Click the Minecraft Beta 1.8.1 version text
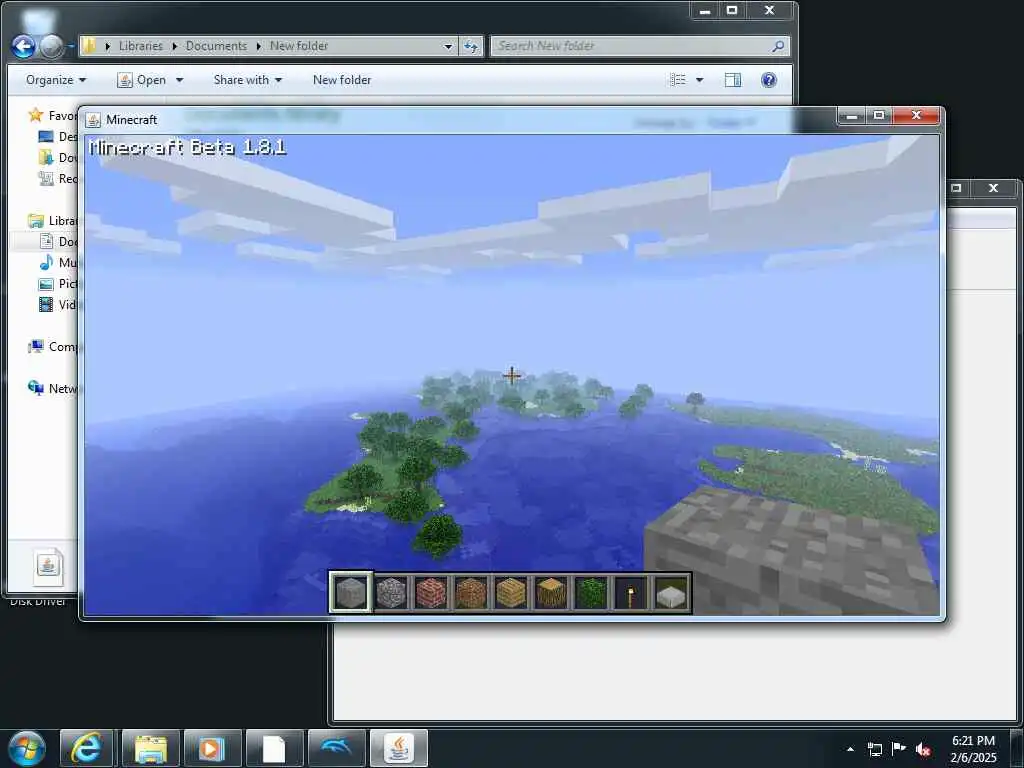Screen dimensions: 1024x768 coord(187,147)
